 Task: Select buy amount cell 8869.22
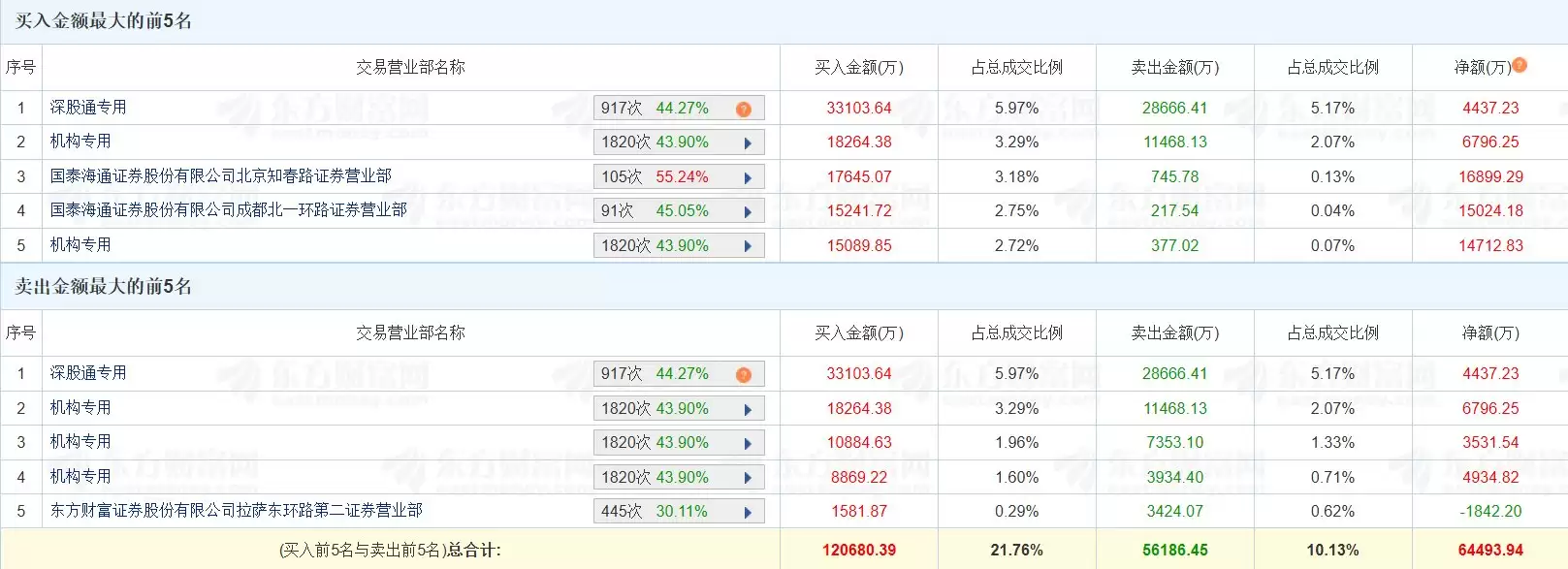coord(859,477)
